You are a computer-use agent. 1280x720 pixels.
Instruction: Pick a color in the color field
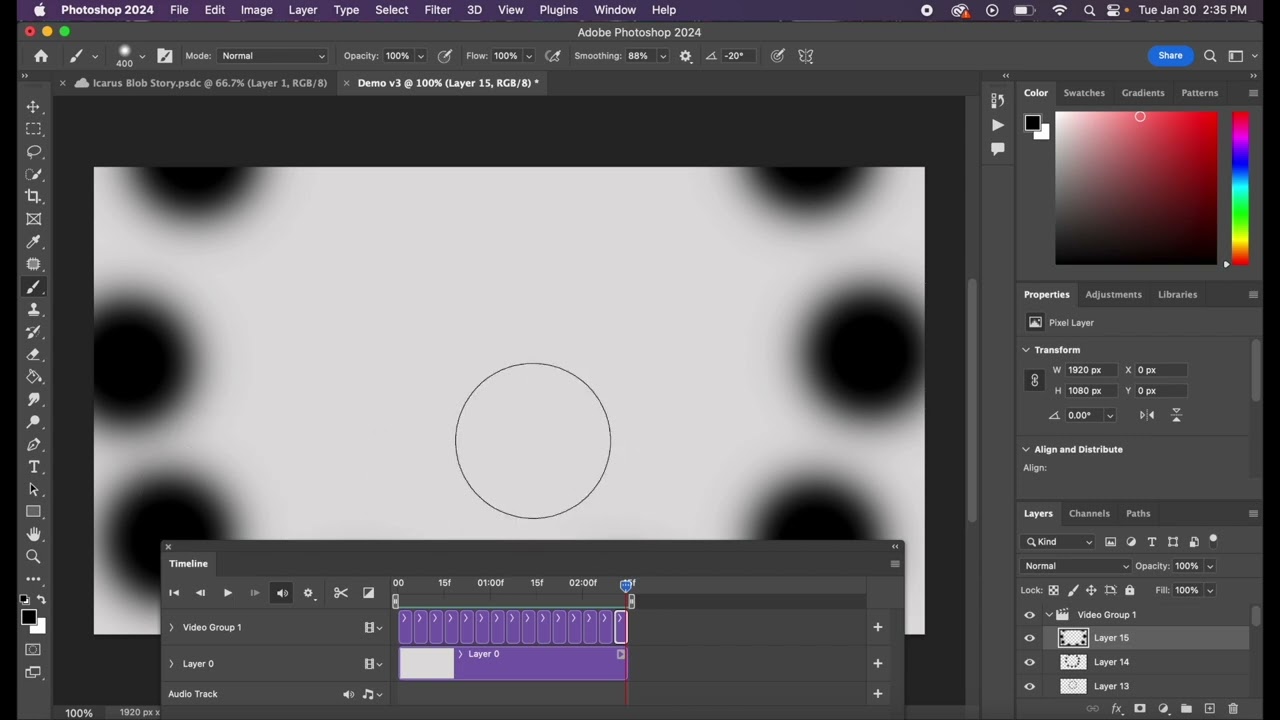pos(1136,188)
